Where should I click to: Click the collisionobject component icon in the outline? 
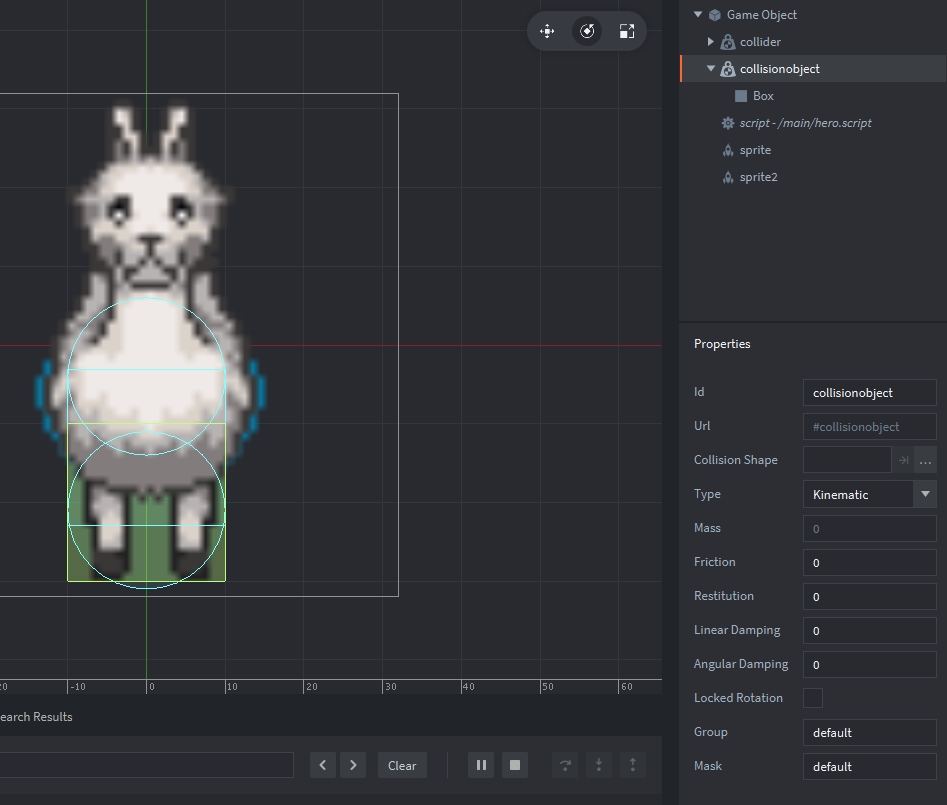(x=728, y=69)
